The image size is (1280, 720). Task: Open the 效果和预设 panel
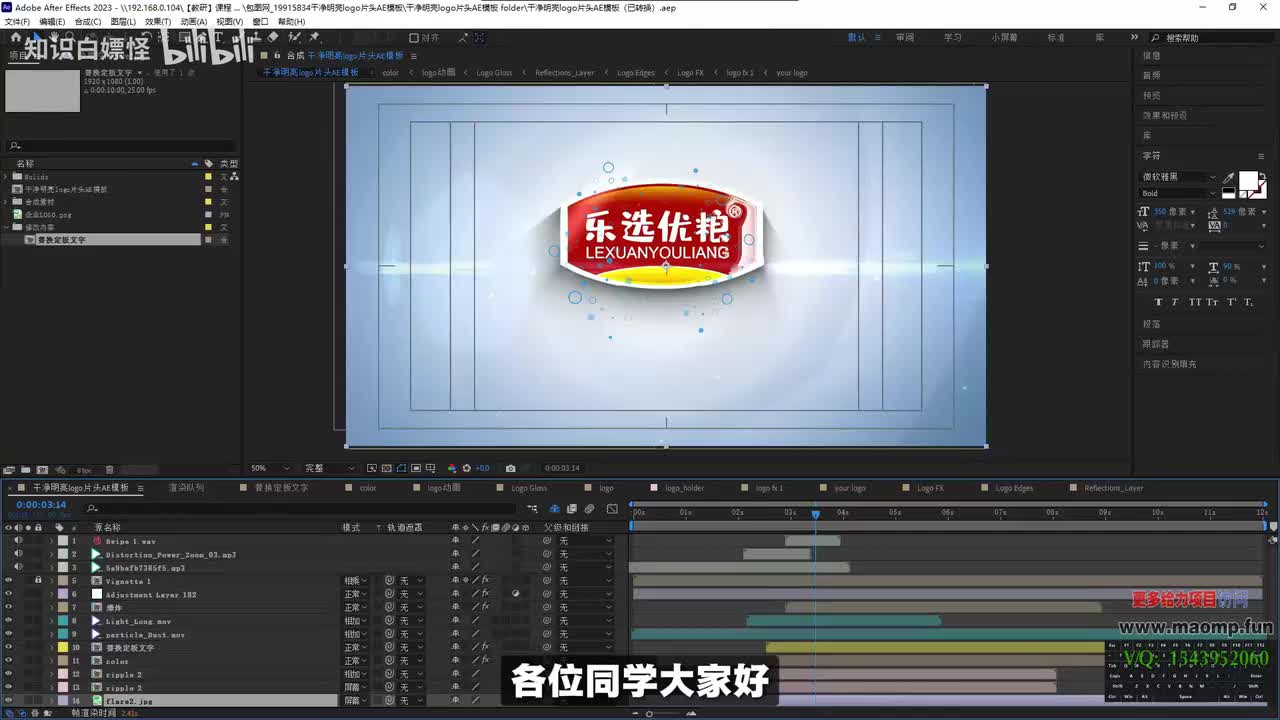click(1165, 116)
